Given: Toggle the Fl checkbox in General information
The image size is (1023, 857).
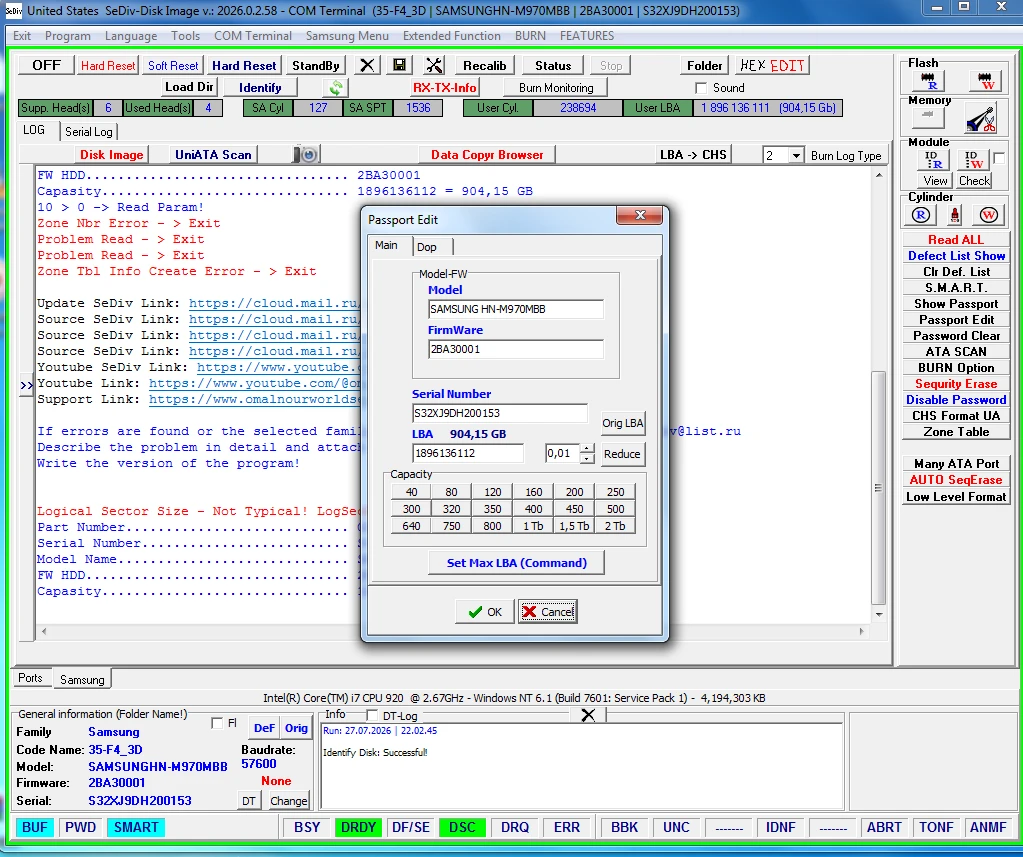Looking at the screenshot, I should point(217,723).
